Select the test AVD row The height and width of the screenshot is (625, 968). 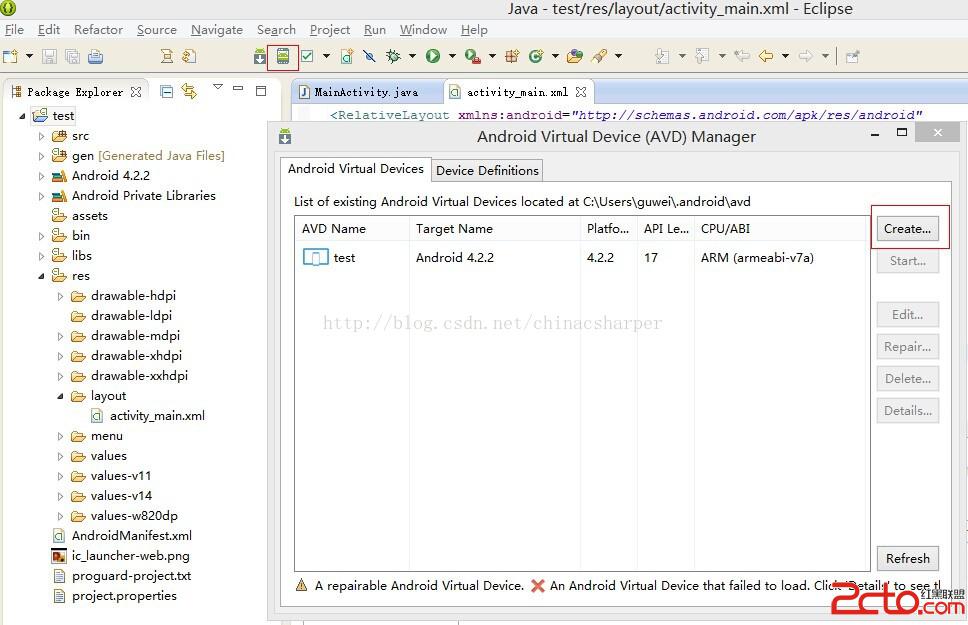point(582,258)
